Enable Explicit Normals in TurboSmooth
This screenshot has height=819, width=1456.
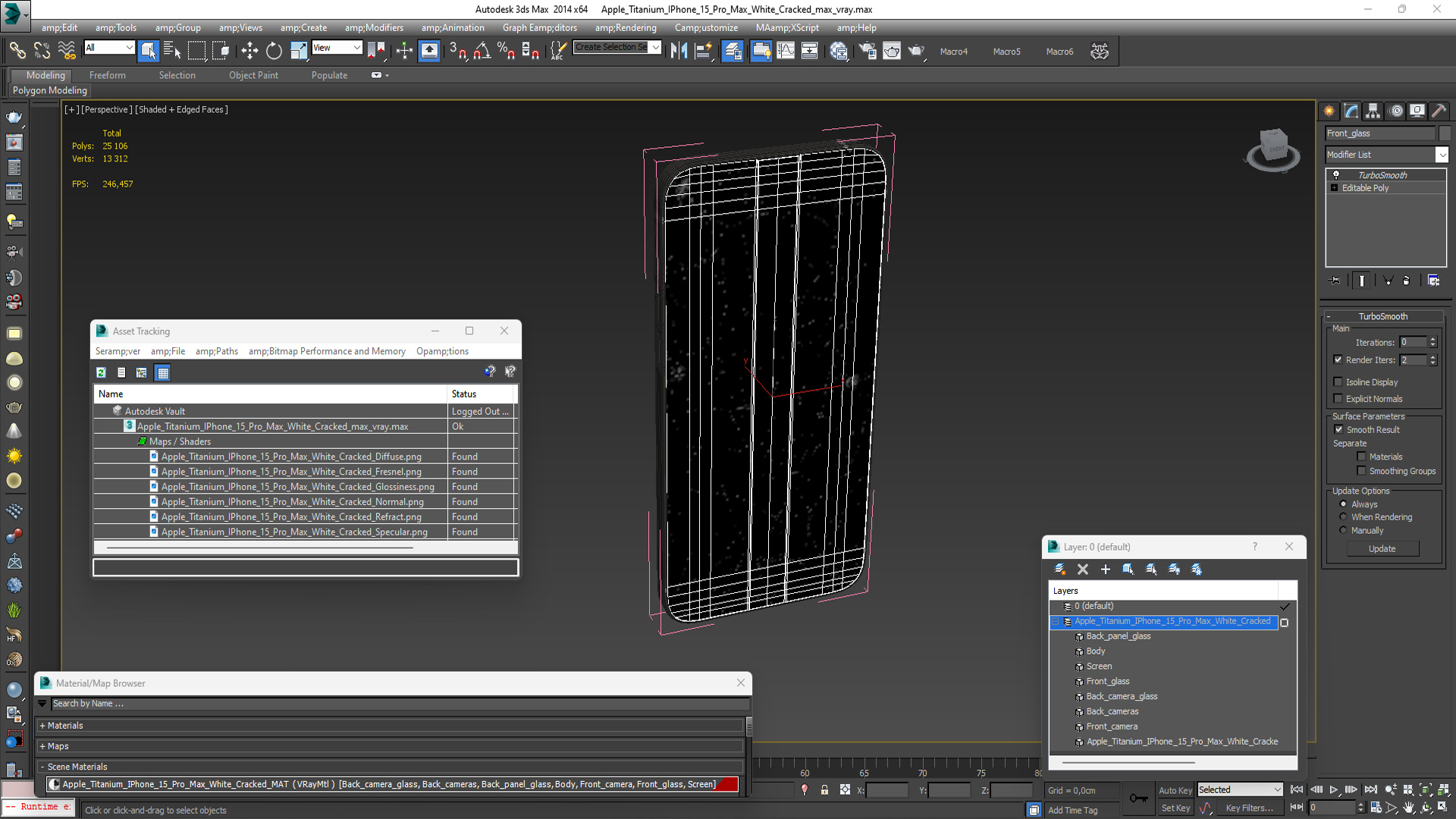1339,398
